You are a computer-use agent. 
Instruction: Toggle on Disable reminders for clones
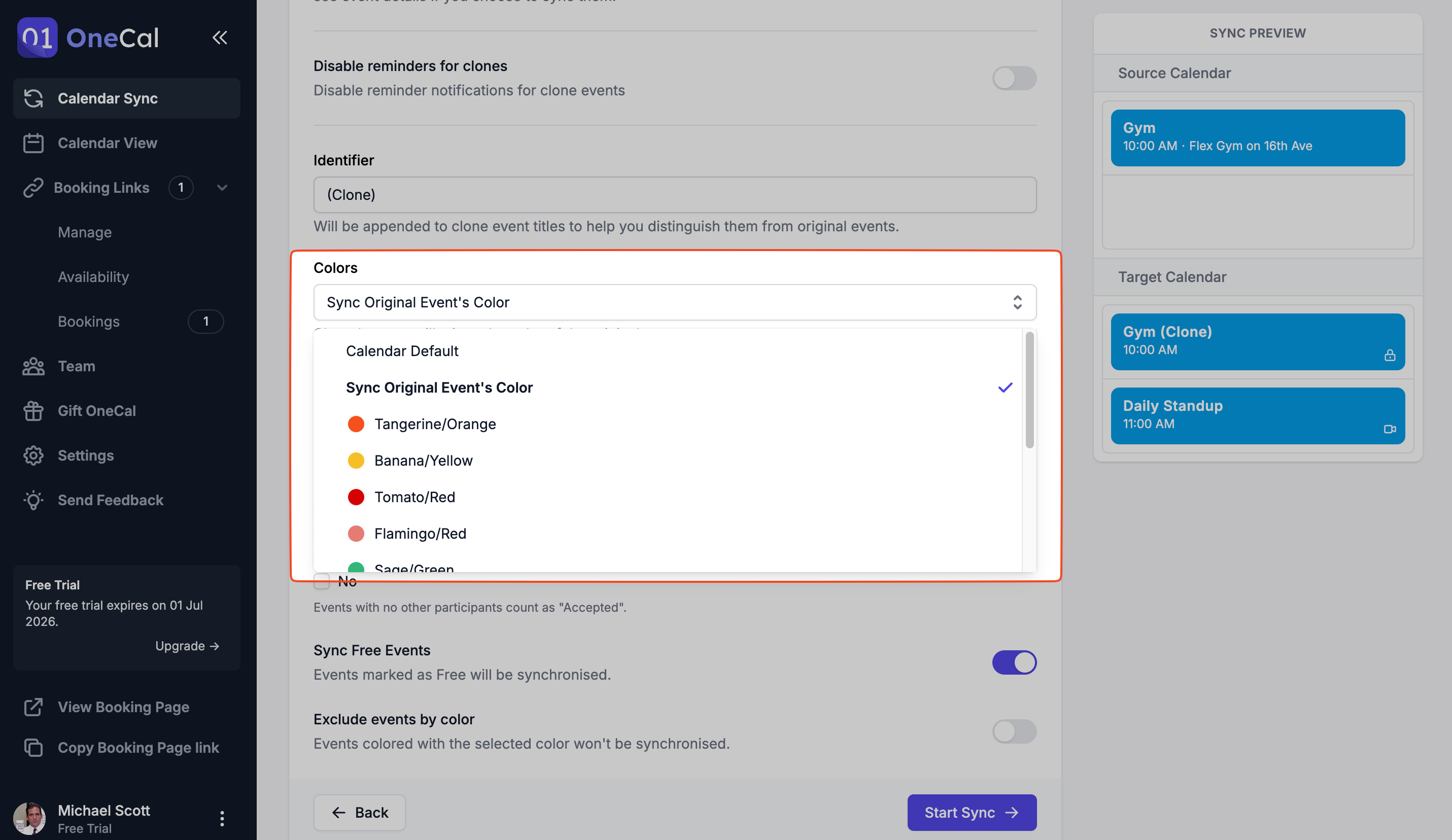1014,78
